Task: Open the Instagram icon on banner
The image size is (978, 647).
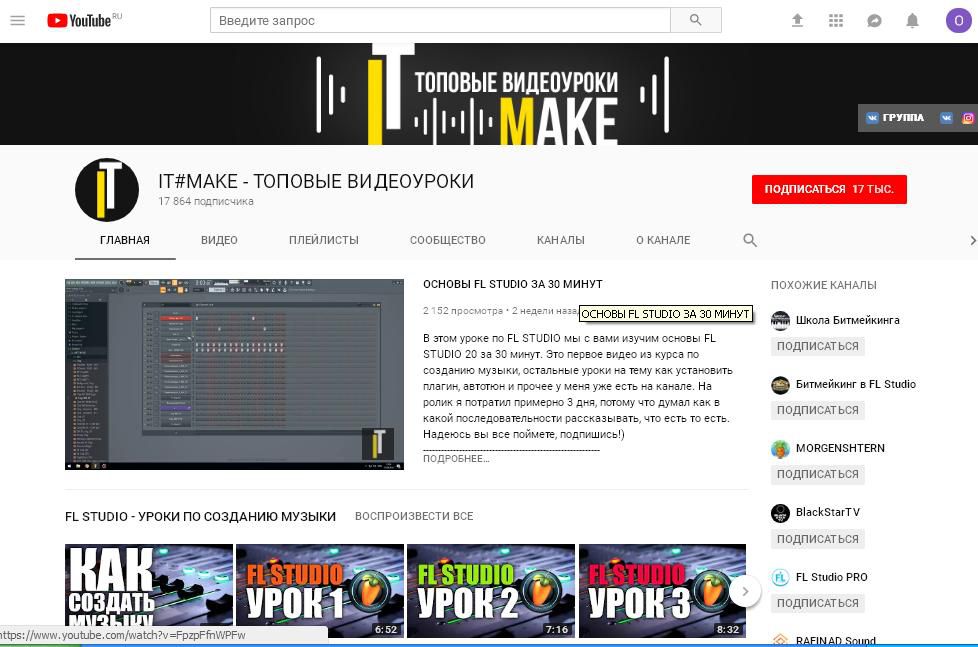Action: pos(968,117)
